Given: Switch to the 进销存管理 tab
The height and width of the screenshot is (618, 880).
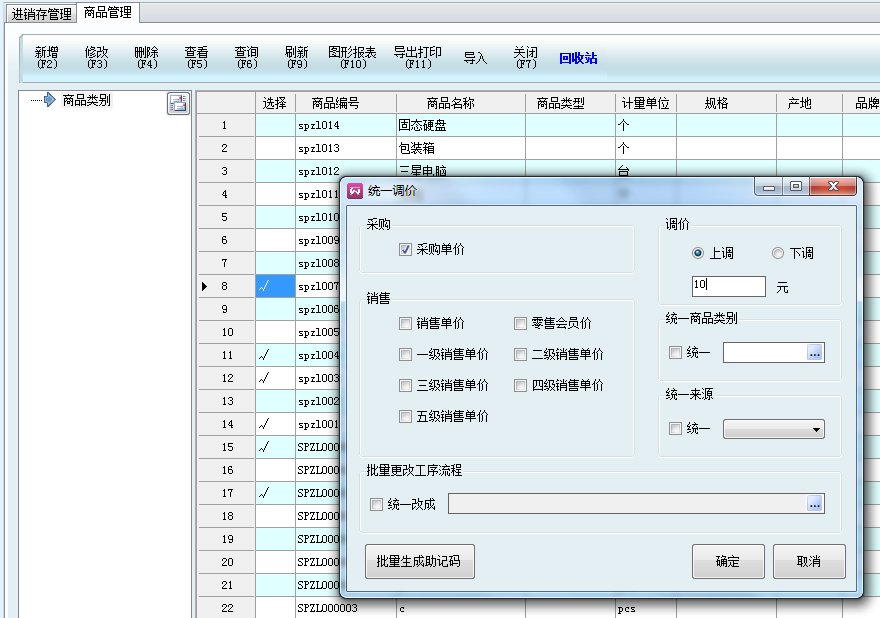Looking at the screenshot, I should pos(41,14).
